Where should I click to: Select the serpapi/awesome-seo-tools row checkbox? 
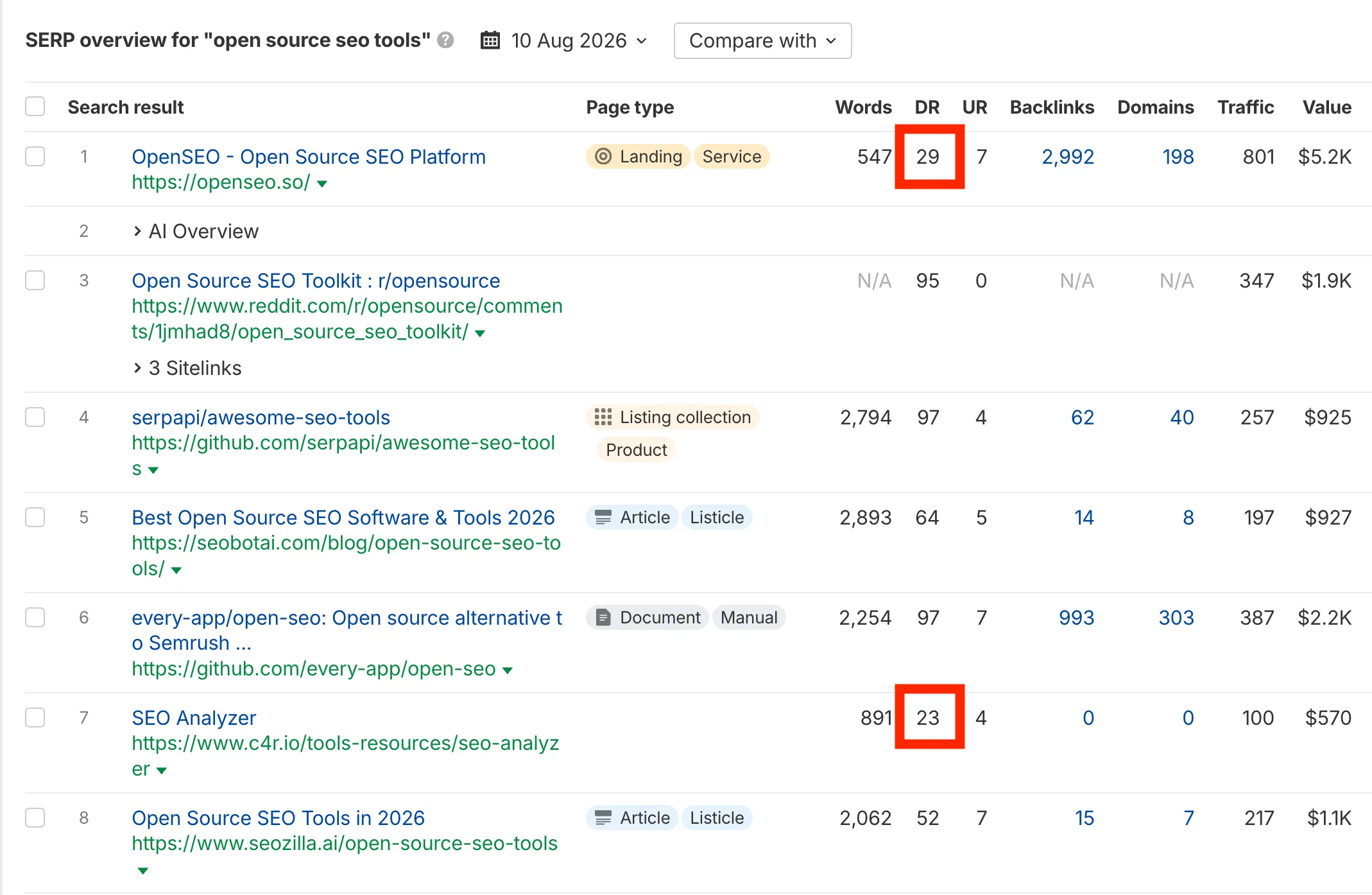(35, 417)
